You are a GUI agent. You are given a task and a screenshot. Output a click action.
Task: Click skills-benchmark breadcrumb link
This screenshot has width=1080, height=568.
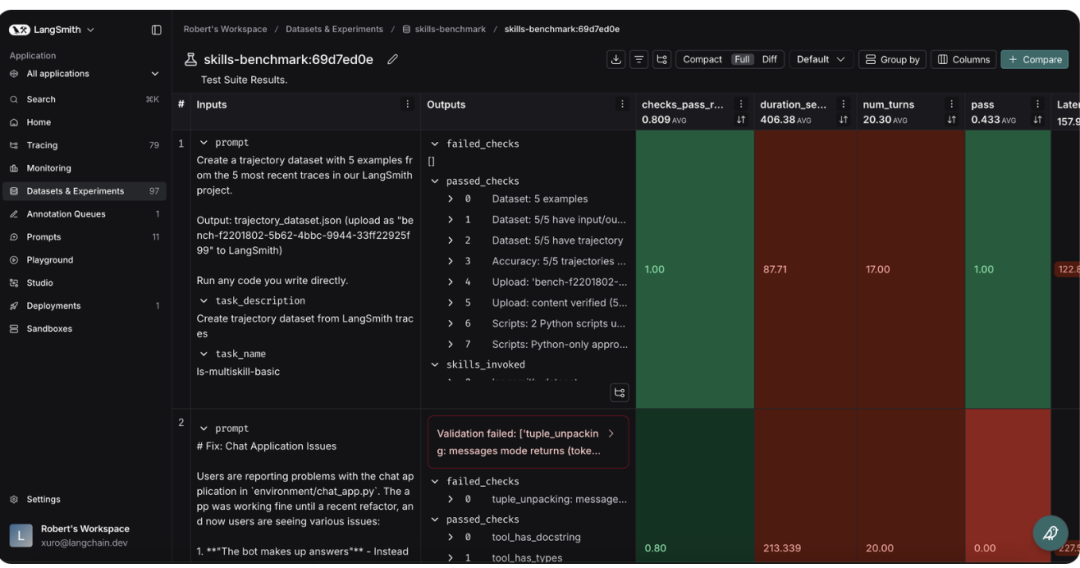pos(450,29)
